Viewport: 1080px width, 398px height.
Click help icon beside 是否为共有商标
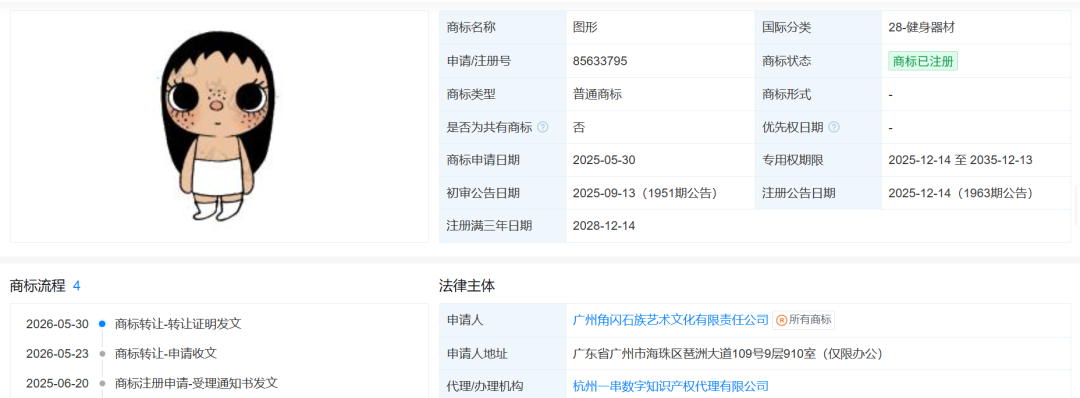pyautogui.click(x=543, y=127)
